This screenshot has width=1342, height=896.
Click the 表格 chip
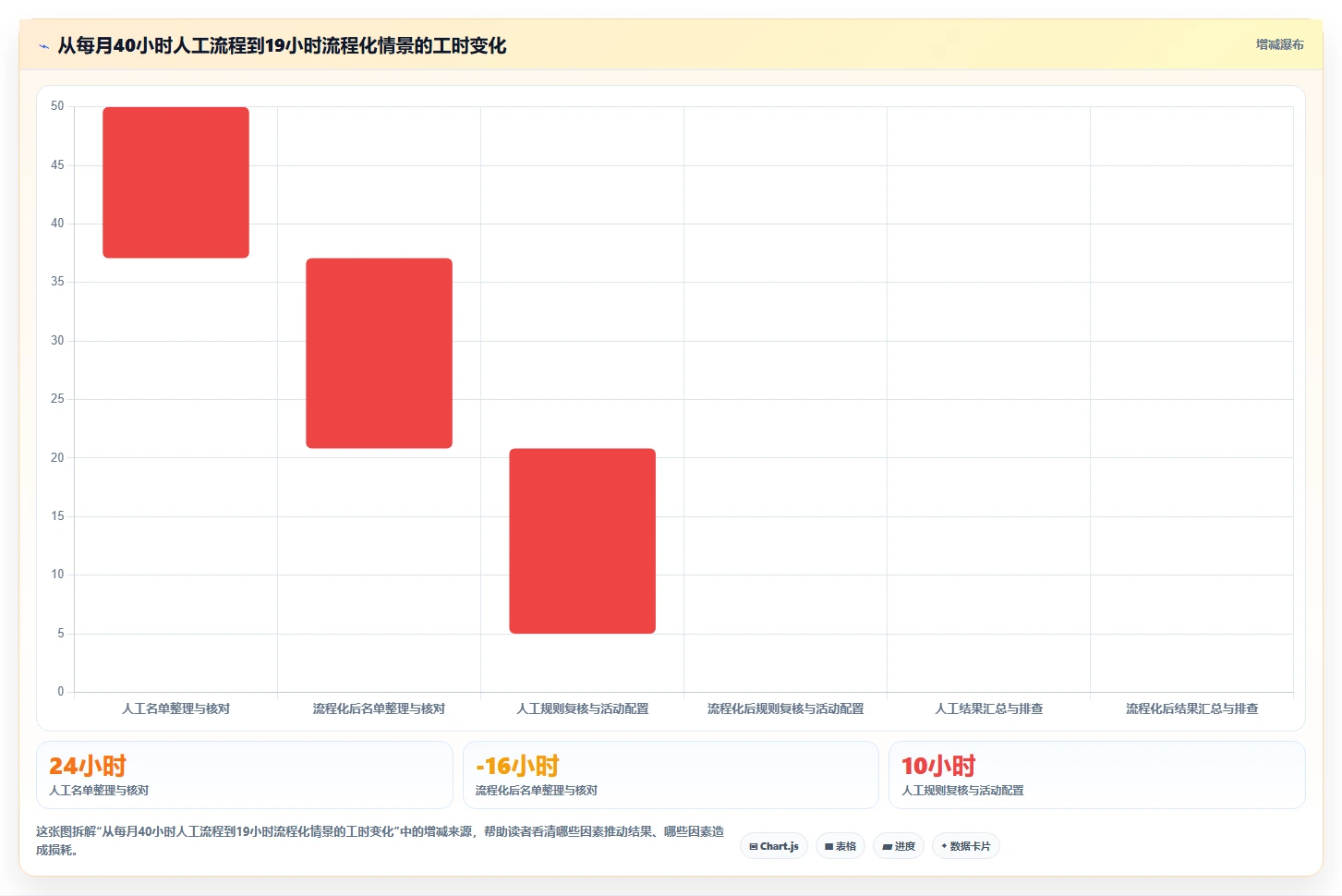point(840,846)
